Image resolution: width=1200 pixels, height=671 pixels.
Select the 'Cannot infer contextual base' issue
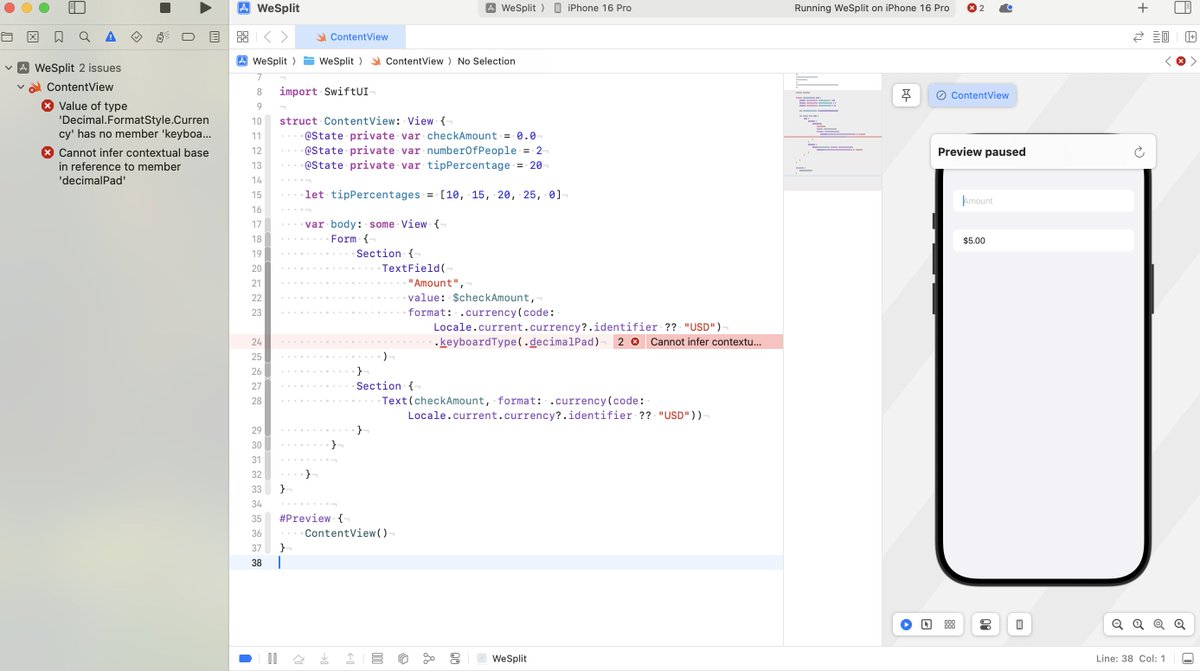click(x=125, y=167)
